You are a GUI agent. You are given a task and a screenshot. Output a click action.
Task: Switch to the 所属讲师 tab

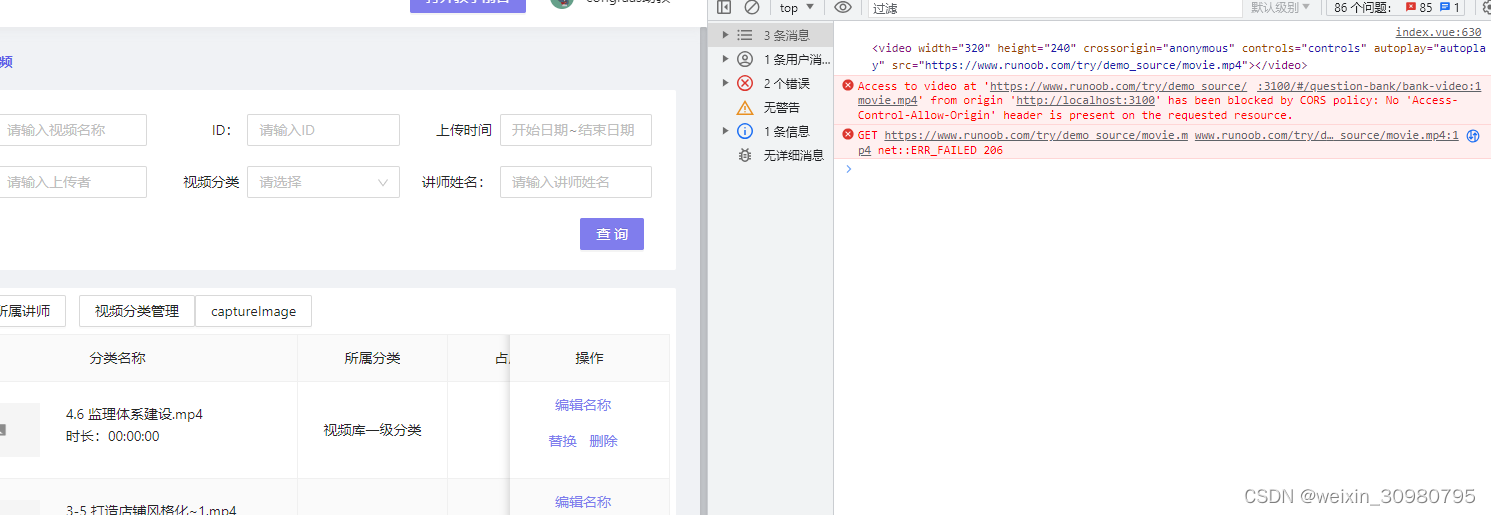32,311
